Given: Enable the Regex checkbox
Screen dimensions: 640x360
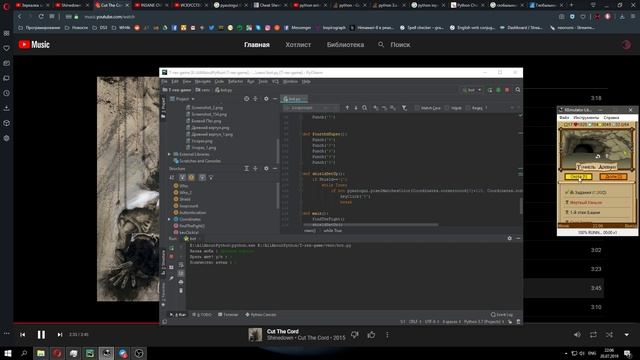Looking at the screenshot, I should pos(468,108).
